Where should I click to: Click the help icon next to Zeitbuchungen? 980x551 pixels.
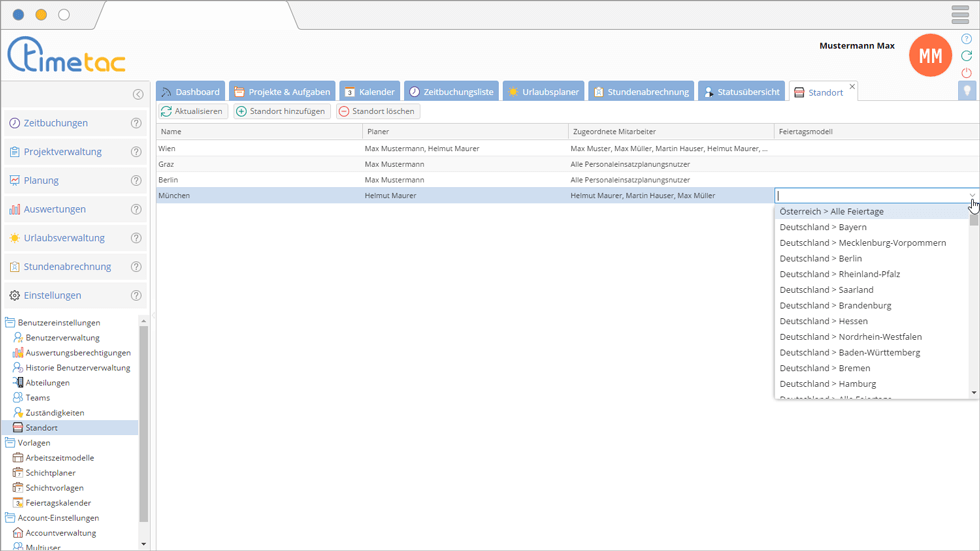pyautogui.click(x=136, y=124)
